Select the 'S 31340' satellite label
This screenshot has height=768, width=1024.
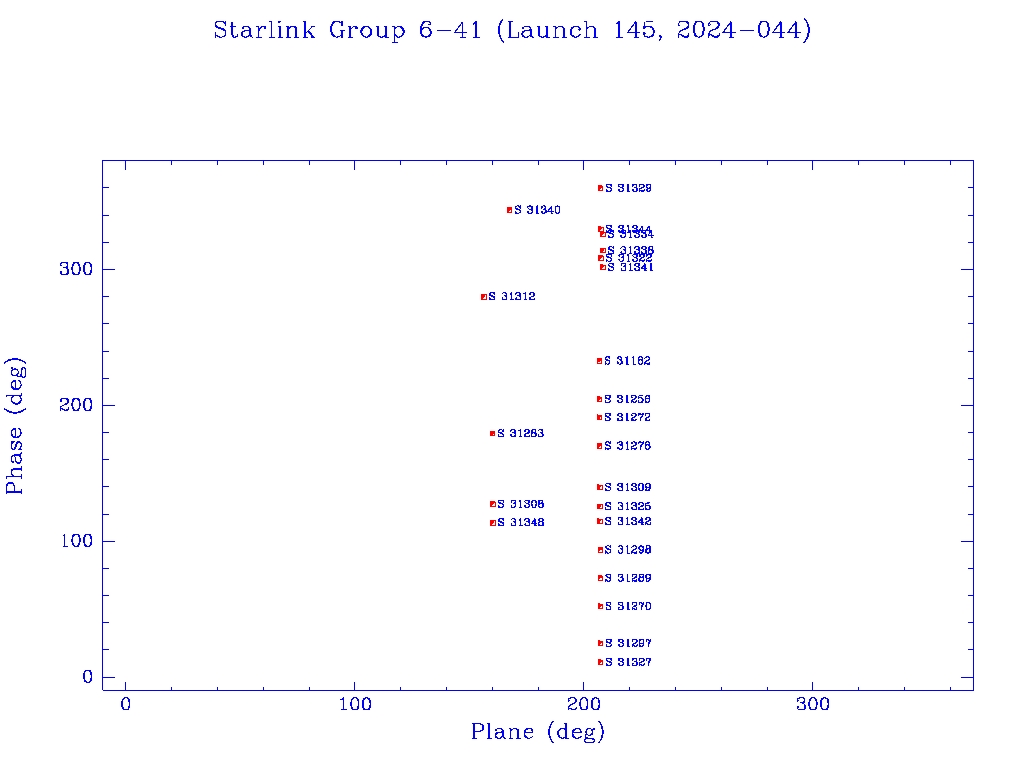pyautogui.click(x=537, y=210)
